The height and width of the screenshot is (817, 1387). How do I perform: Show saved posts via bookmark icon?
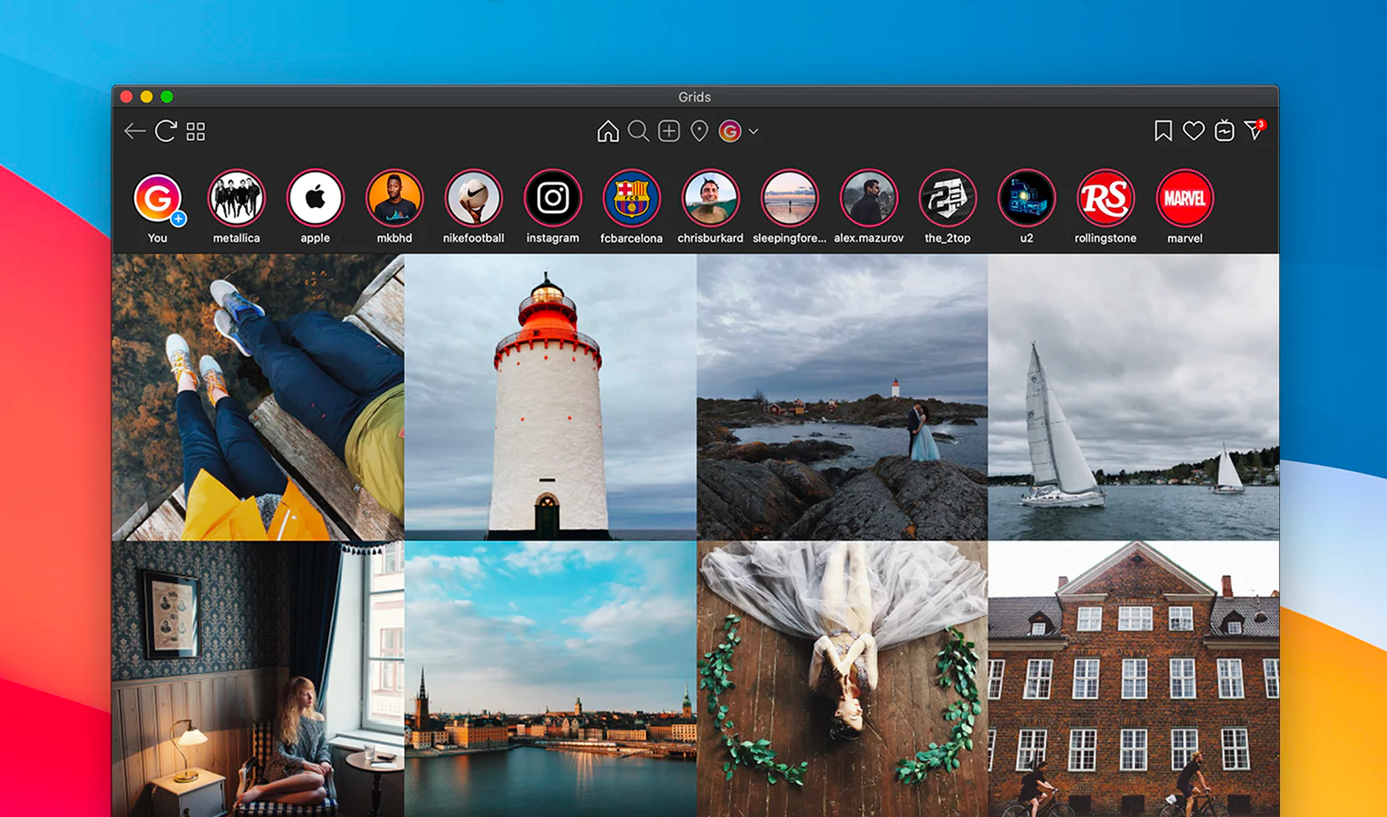(1163, 131)
